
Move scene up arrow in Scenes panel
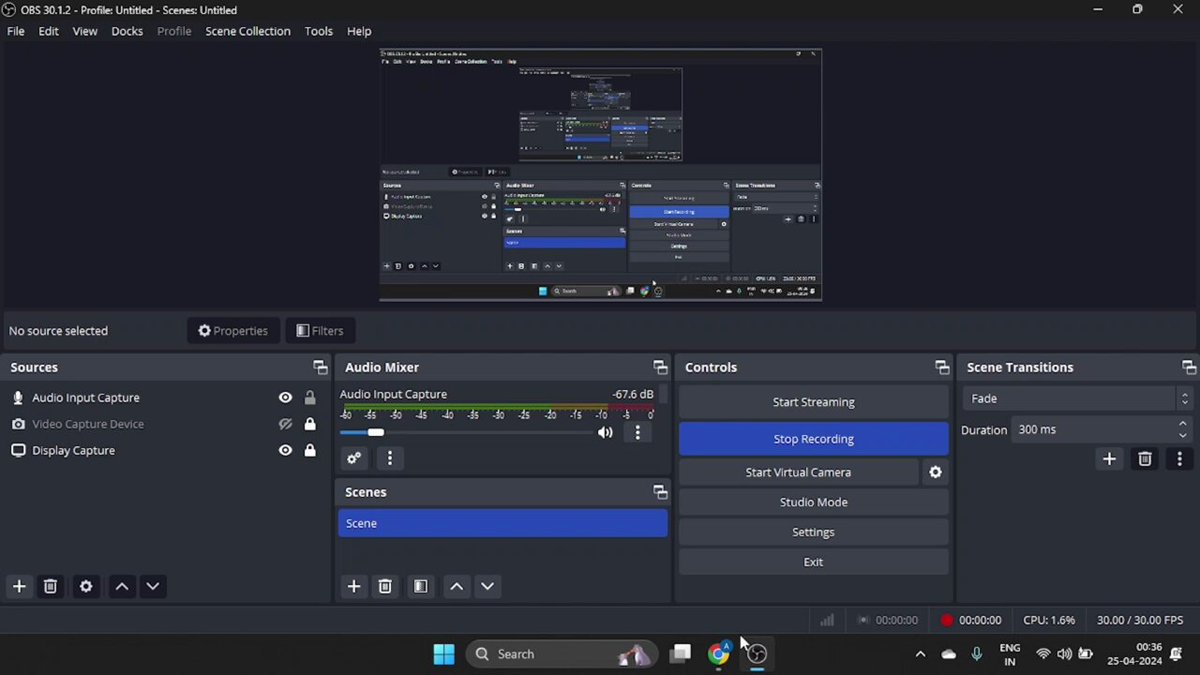click(457, 587)
